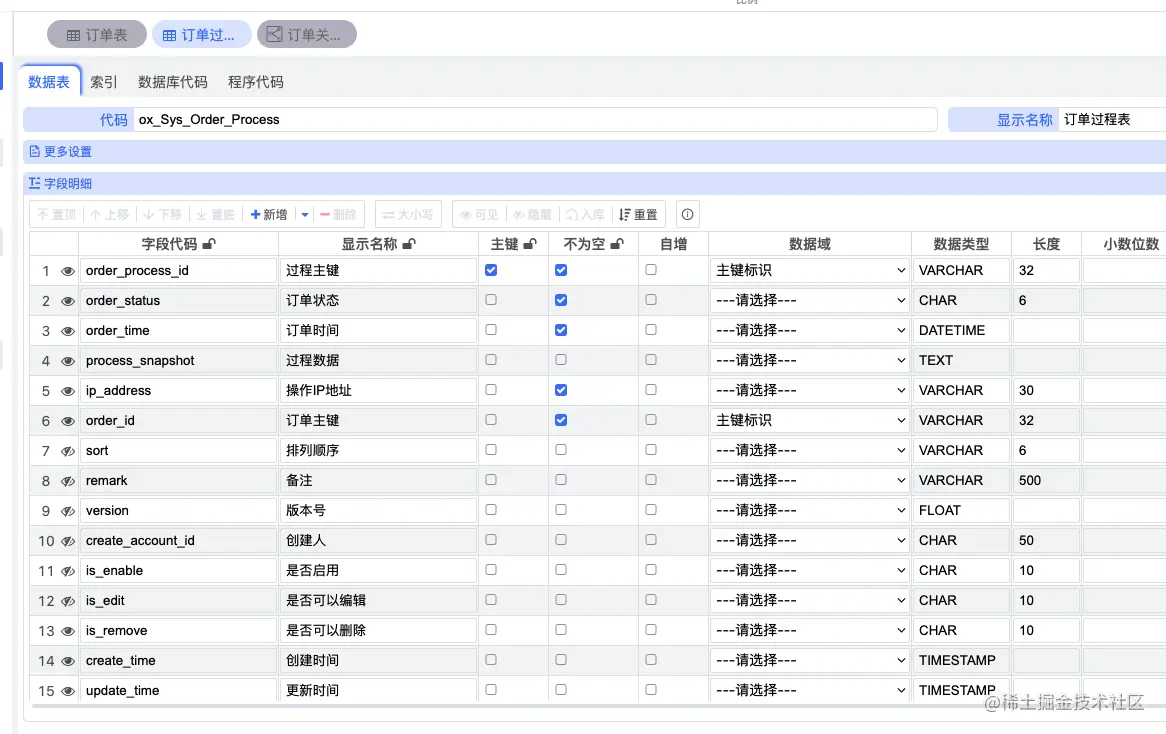Toggle the lock icon on 不为空 header
Screen dimensions: 1166x734
616,243
